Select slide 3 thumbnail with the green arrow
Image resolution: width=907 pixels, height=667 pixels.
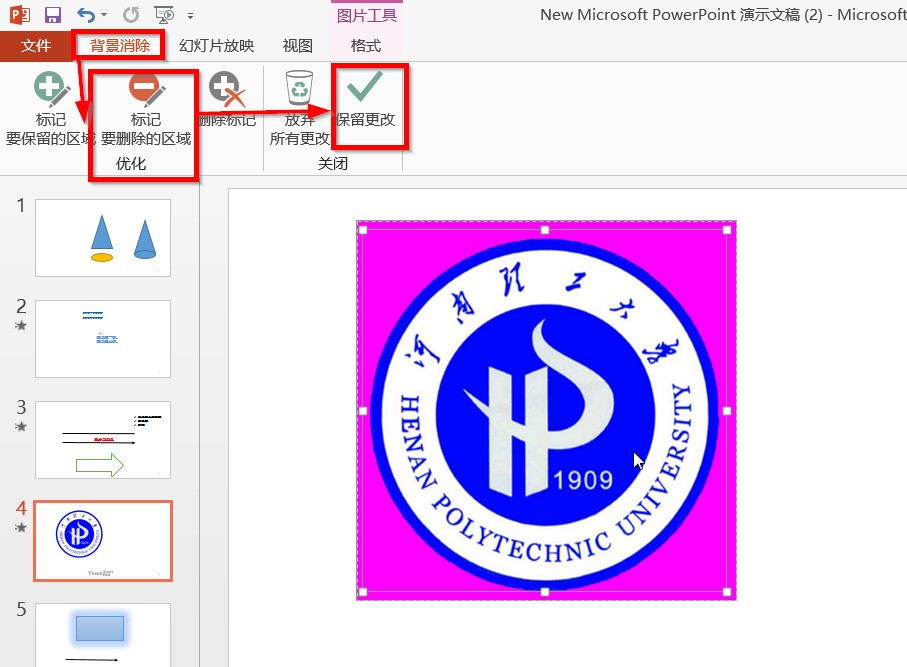tap(103, 439)
